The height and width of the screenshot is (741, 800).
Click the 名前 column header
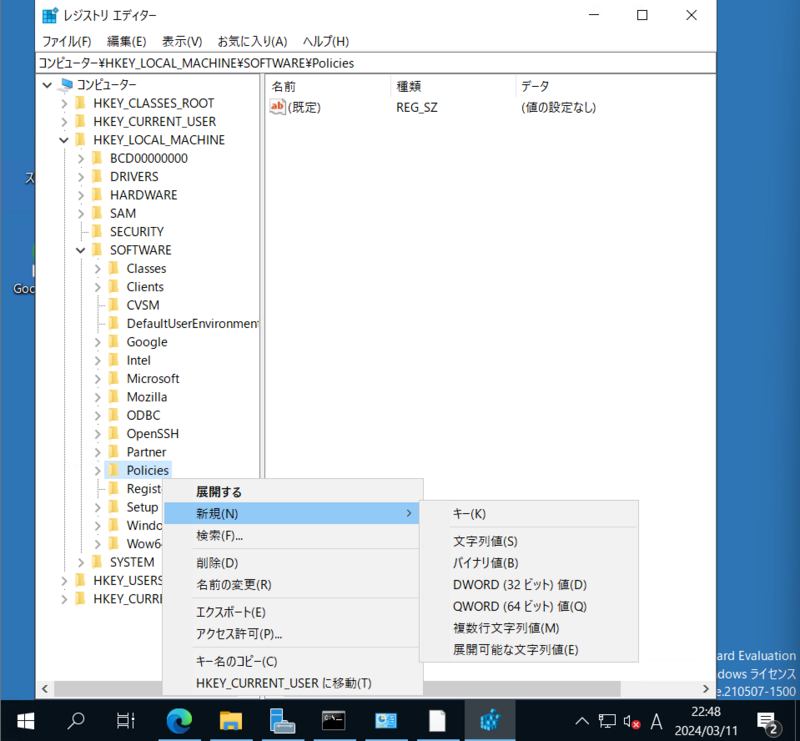click(x=328, y=87)
